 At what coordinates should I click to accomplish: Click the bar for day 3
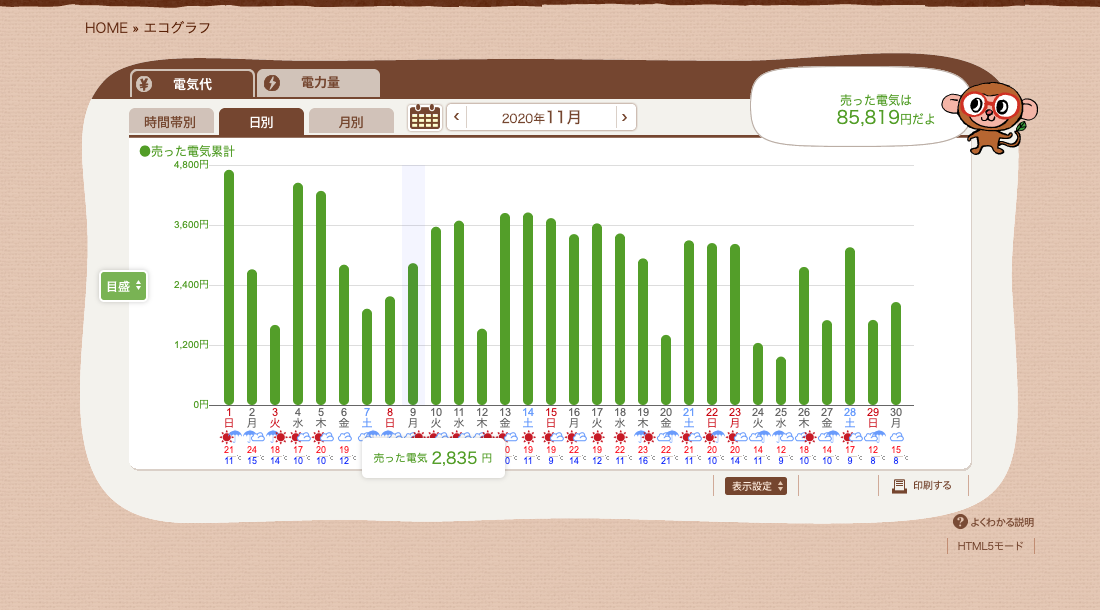coord(275,365)
